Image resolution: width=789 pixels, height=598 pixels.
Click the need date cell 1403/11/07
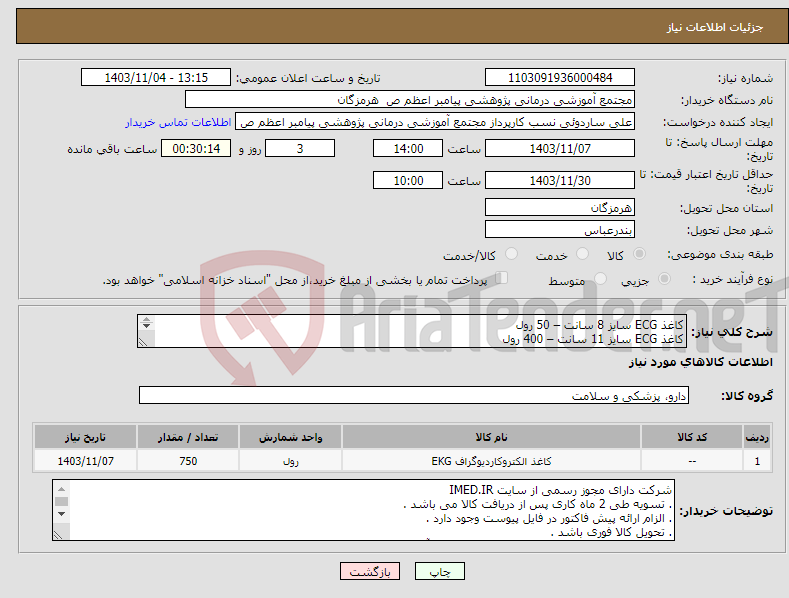[85, 461]
